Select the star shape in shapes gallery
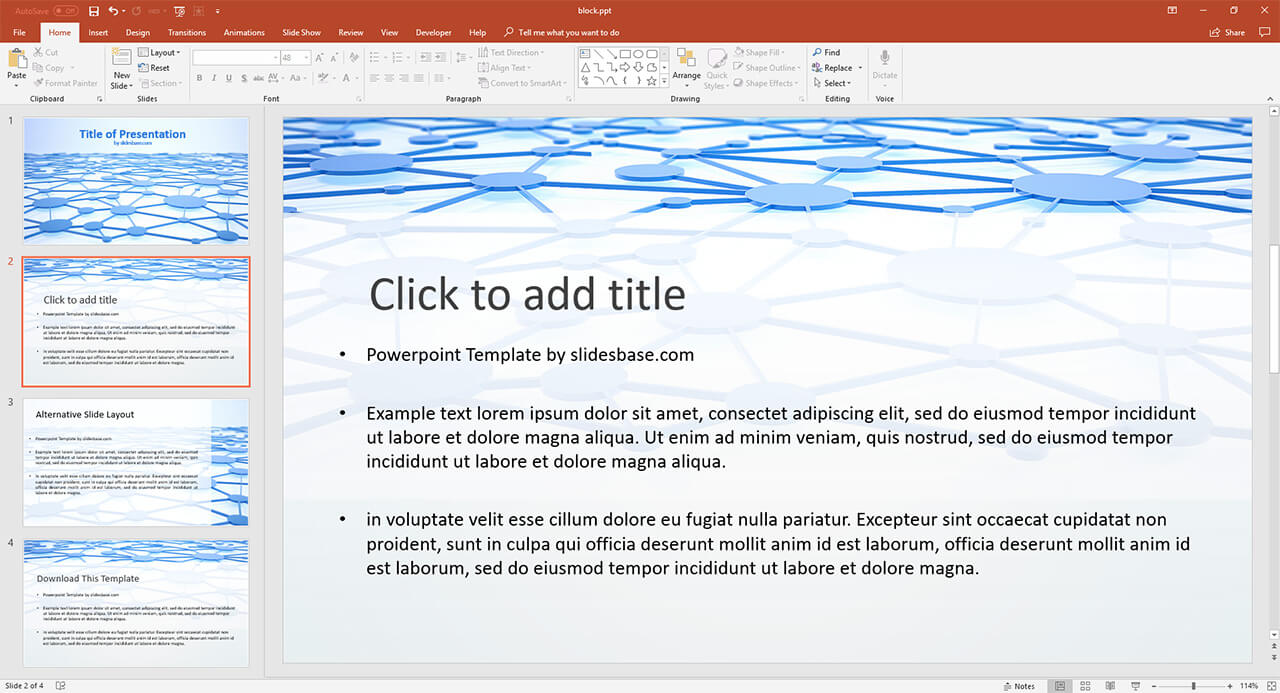Screen dimensions: 1280x693 (651, 81)
